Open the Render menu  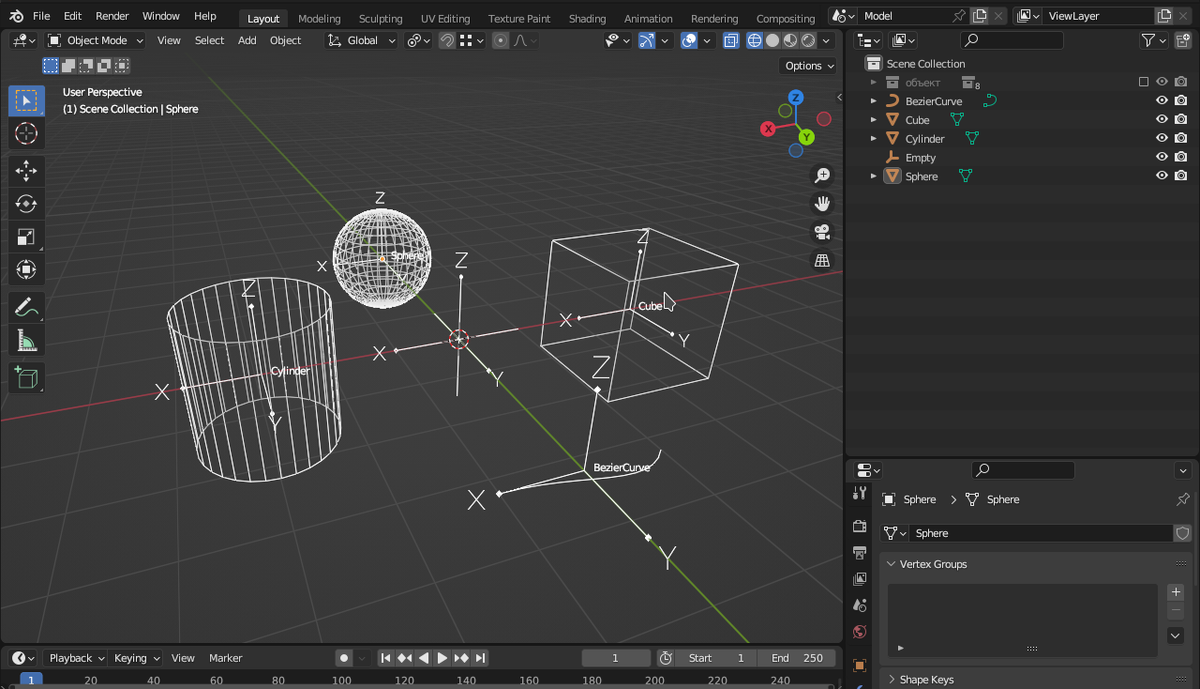(112, 16)
